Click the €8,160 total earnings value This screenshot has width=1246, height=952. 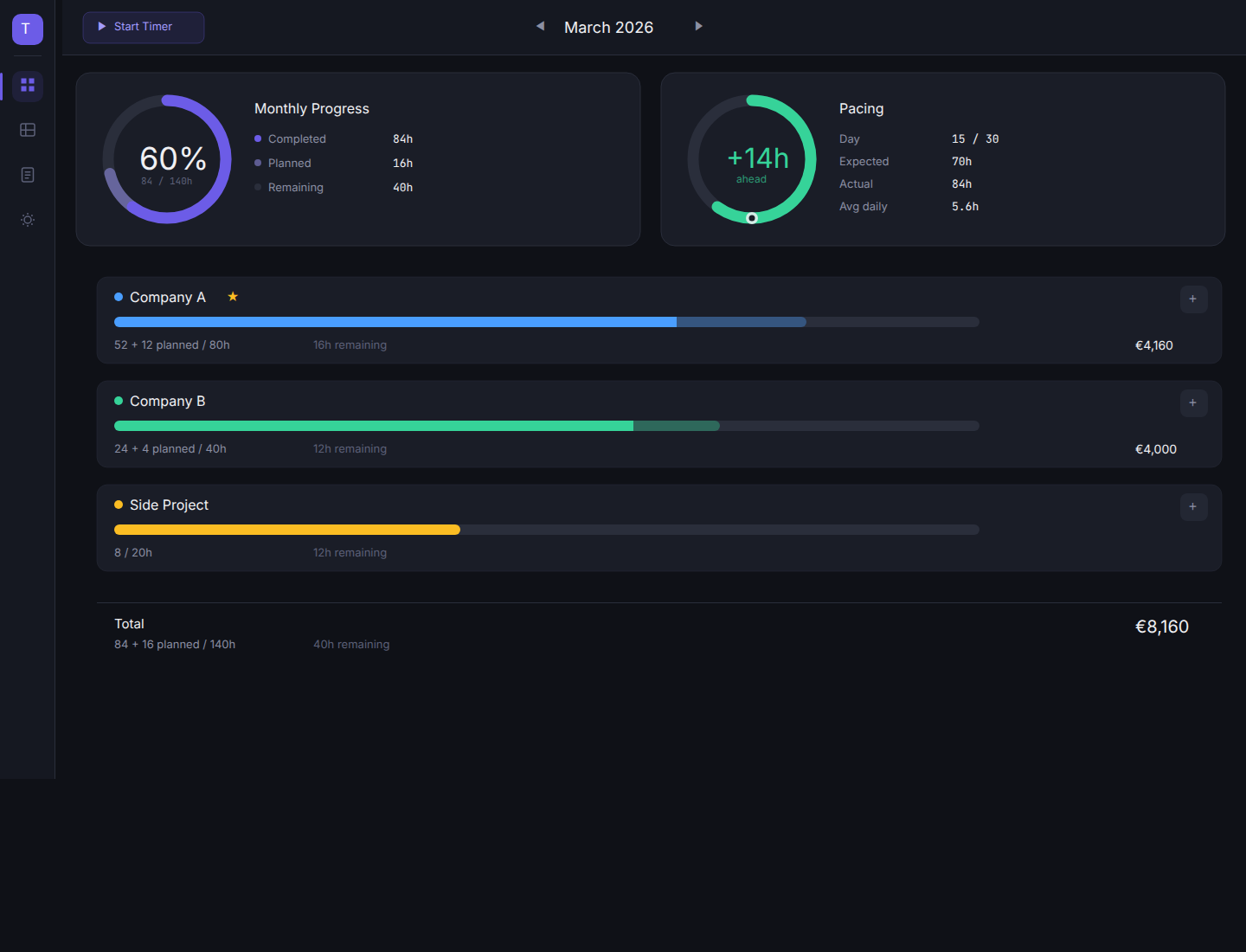tap(1162, 626)
